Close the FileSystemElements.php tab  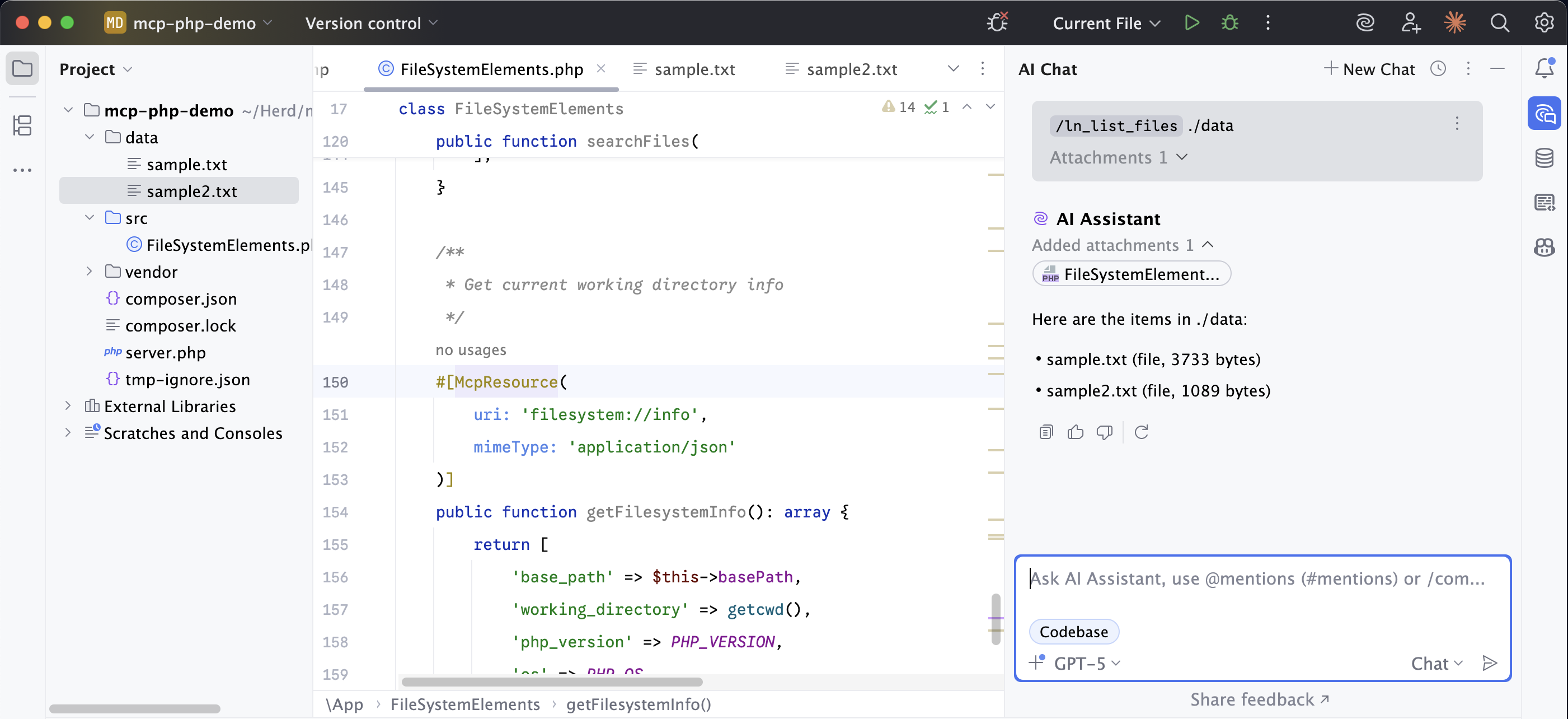pyautogui.click(x=601, y=68)
